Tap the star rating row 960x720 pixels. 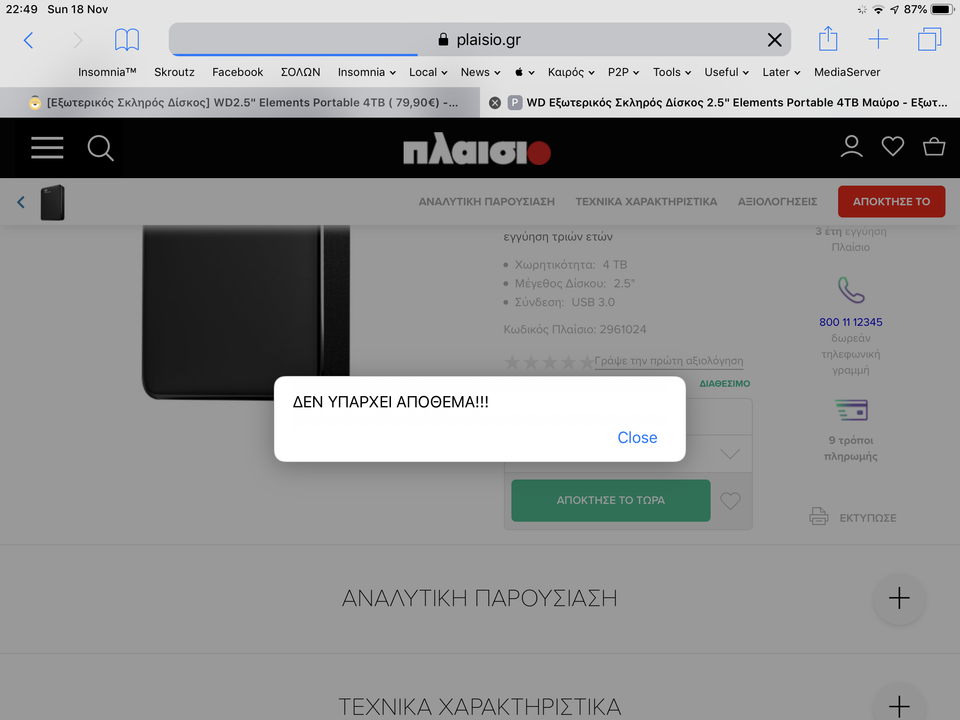[549, 362]
